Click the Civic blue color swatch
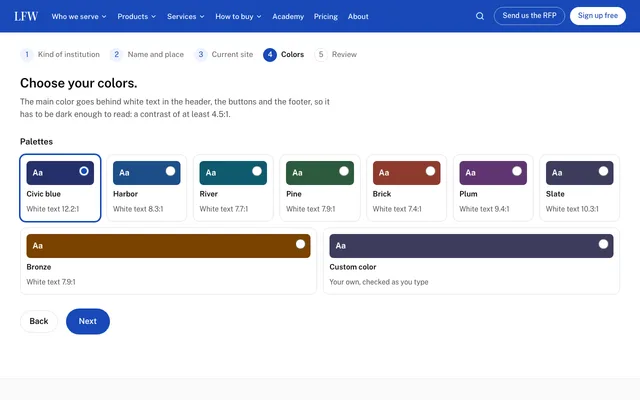Image resolution: width=640 pixels, height=400 pixels. coord(60,173)
